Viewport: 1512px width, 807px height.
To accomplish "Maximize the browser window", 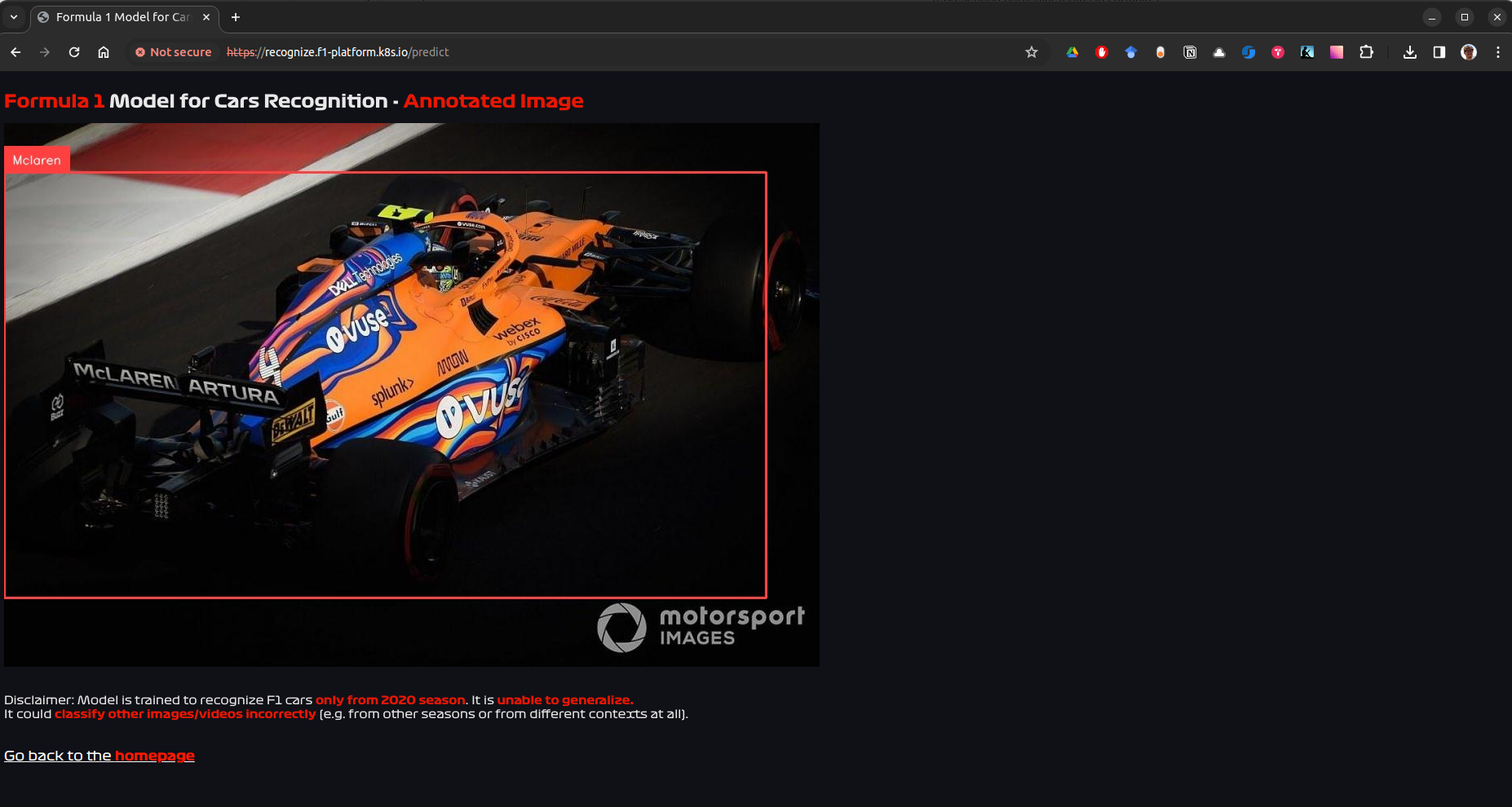I will pos(1465,17).
